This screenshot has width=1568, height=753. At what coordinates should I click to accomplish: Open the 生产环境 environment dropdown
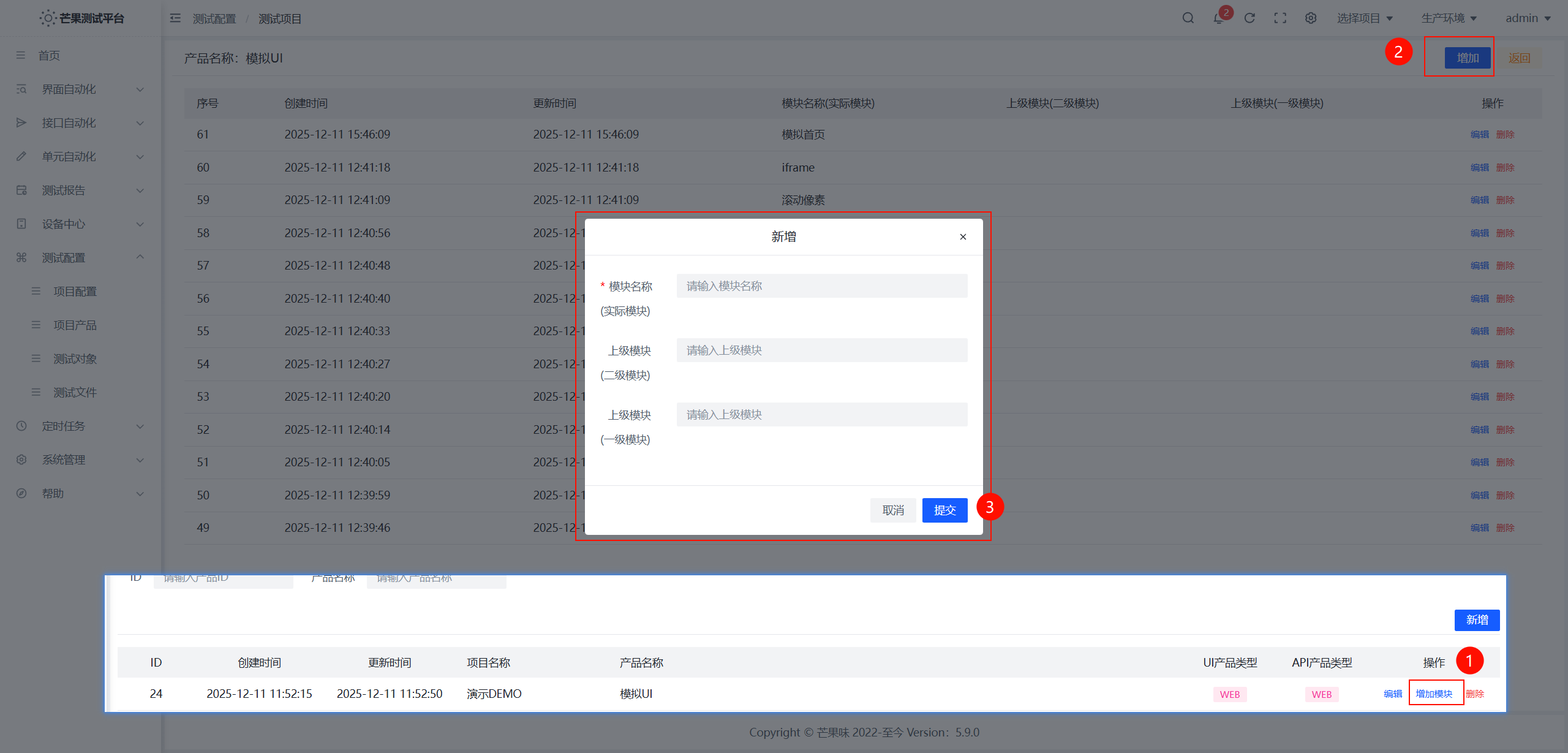pos(1449,18)
